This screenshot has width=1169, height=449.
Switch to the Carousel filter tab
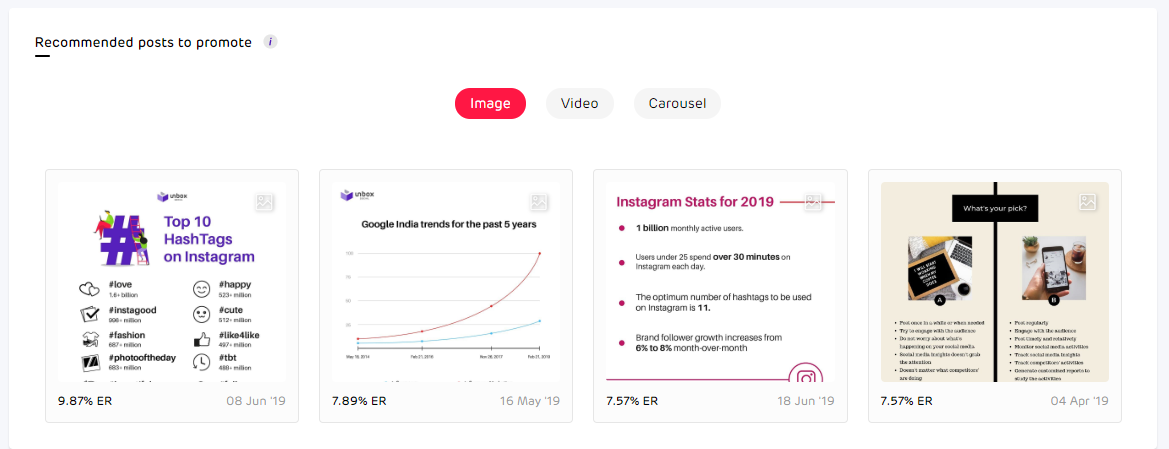(677, 103)
